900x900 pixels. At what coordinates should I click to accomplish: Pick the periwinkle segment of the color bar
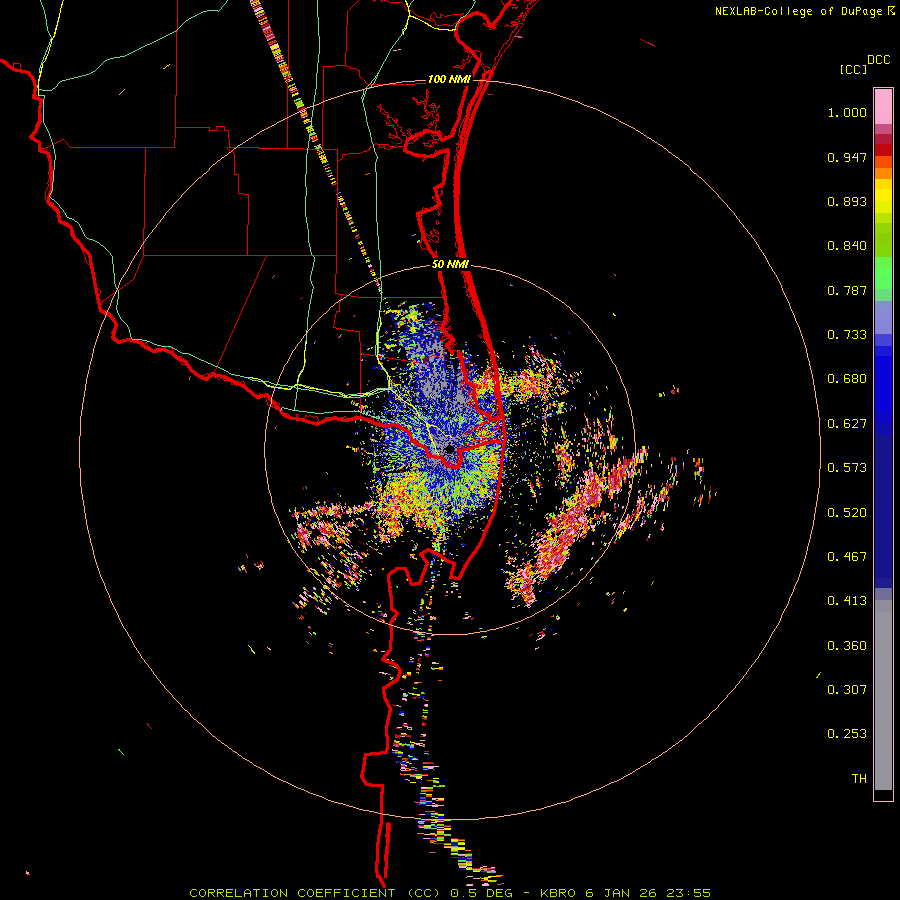tap(883, 317)
